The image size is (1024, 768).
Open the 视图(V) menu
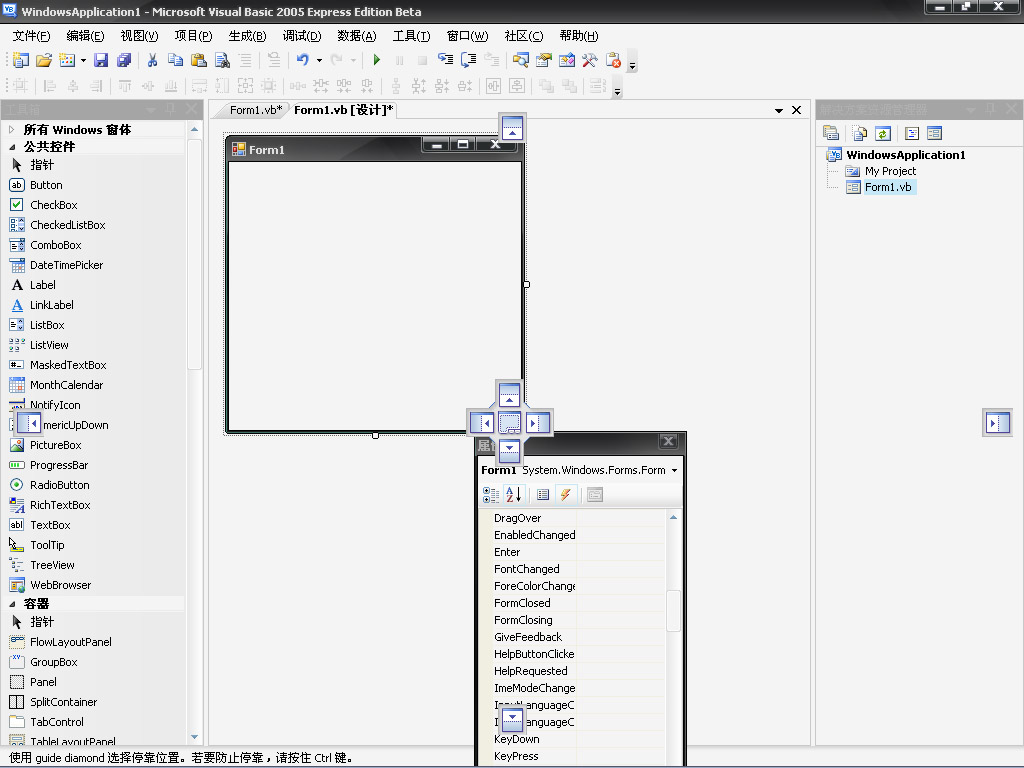pos(140,36)
